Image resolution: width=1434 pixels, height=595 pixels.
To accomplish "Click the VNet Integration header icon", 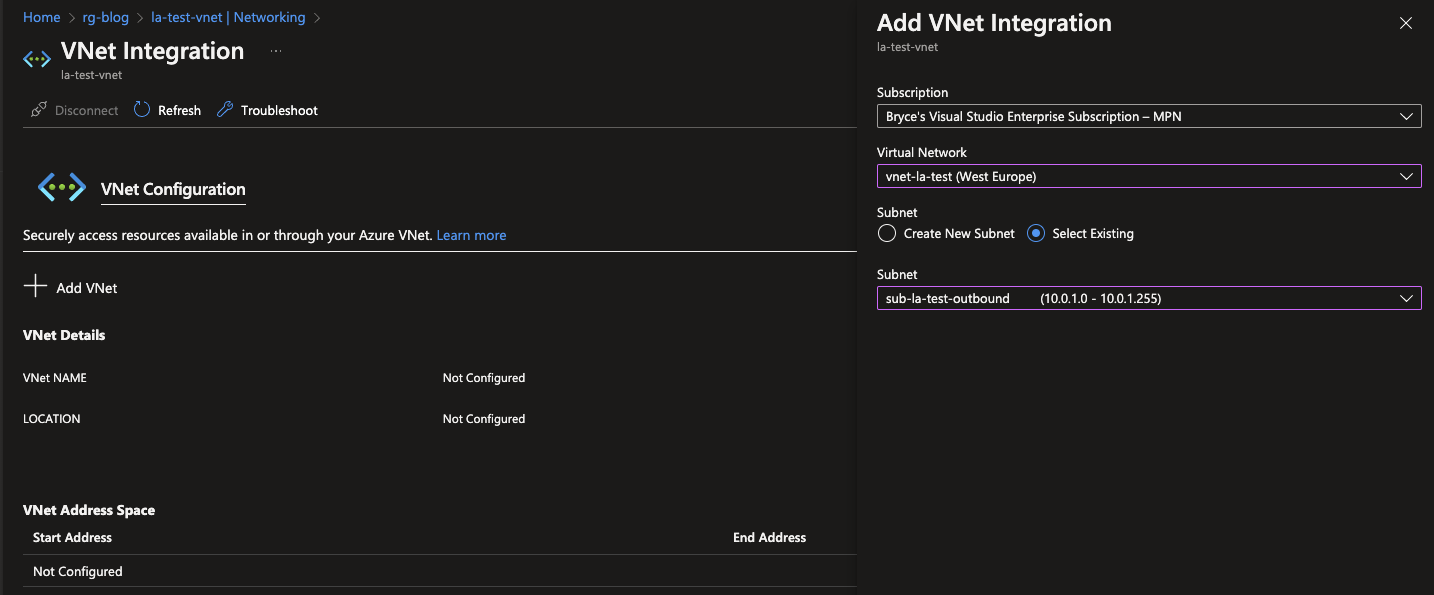I will pos(37,59).
